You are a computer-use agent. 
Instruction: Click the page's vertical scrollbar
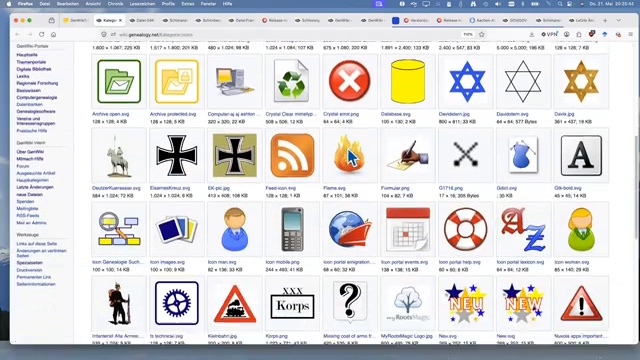tap(637, 188)
